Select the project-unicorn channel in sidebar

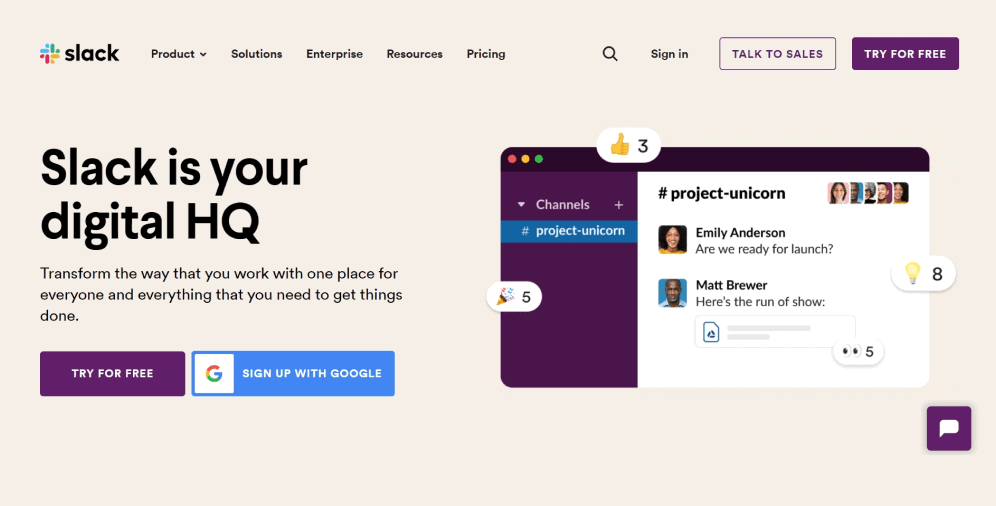(569, 231)
